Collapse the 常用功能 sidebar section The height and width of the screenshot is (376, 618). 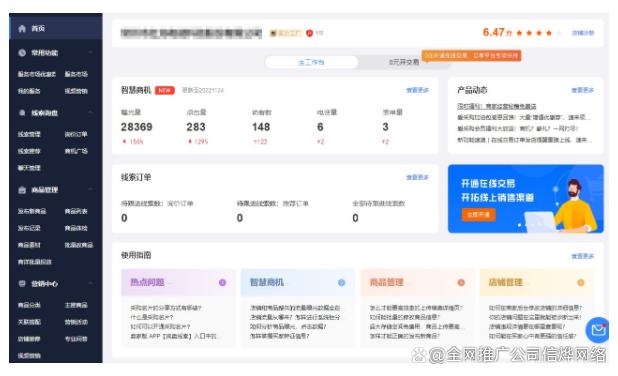pos(90,52)
